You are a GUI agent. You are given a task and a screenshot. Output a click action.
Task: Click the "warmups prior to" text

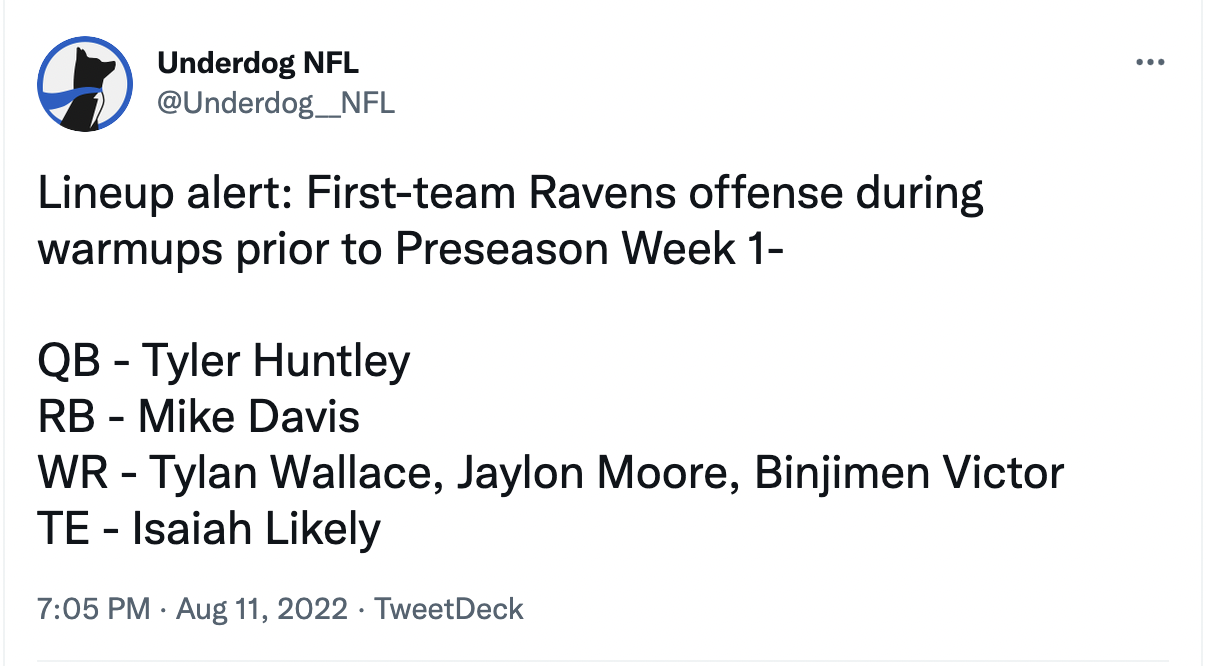(x=210, y=249)
